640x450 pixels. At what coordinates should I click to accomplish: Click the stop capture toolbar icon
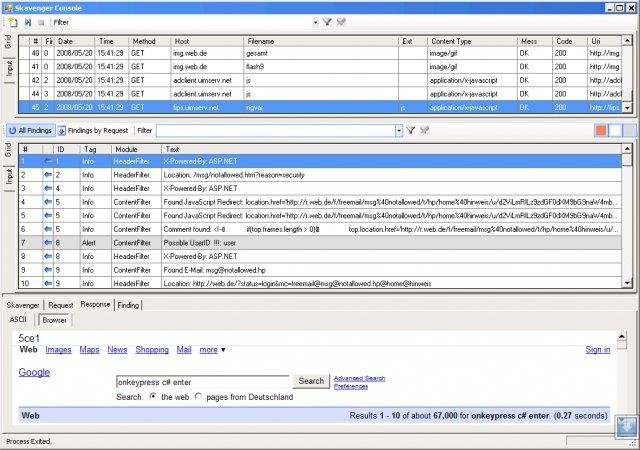41,22
